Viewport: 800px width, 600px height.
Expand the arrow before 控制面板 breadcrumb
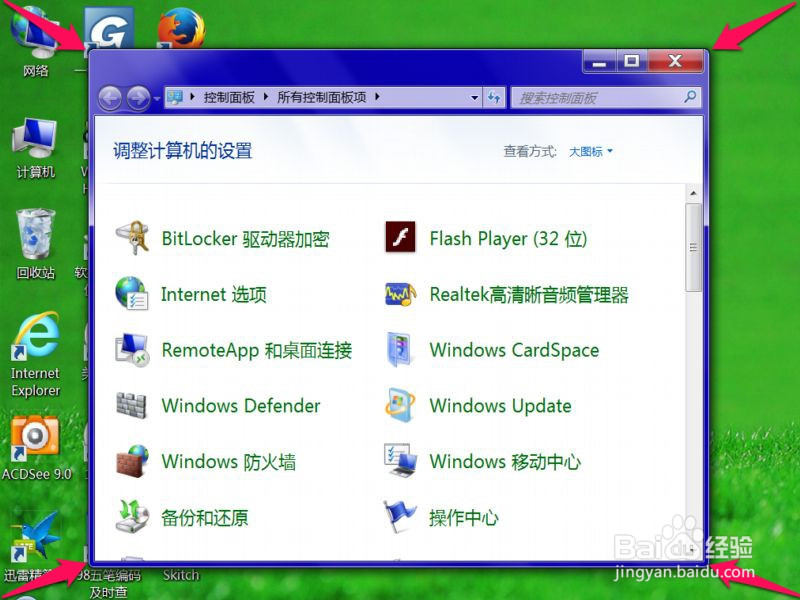click(192, 96)
